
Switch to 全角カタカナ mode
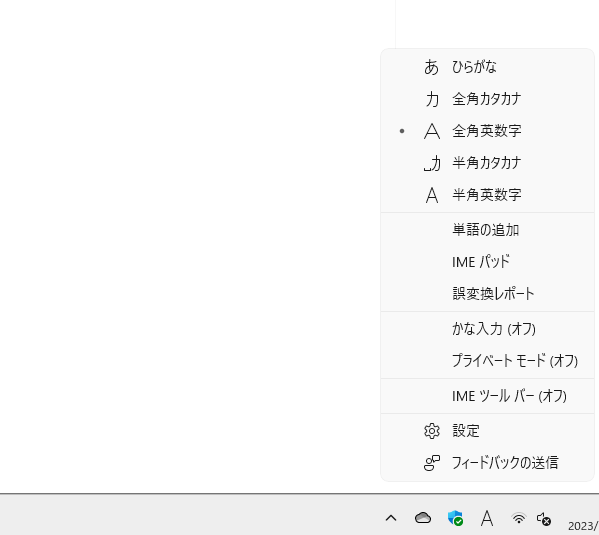(487, 99)
